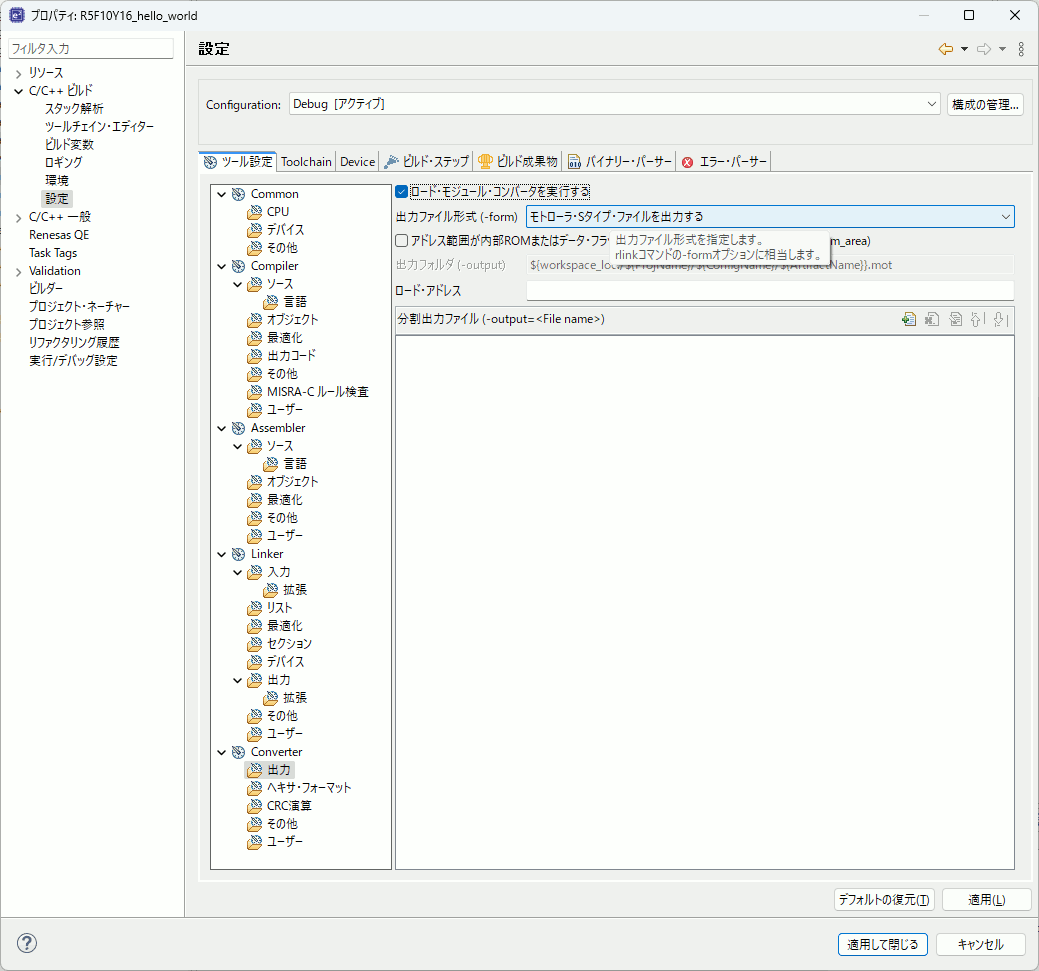Collapse the C/C++ ビルド sidebar node
Image resolution: width=1039 pixels, height=971 pixels.
[x=18, y=91]
